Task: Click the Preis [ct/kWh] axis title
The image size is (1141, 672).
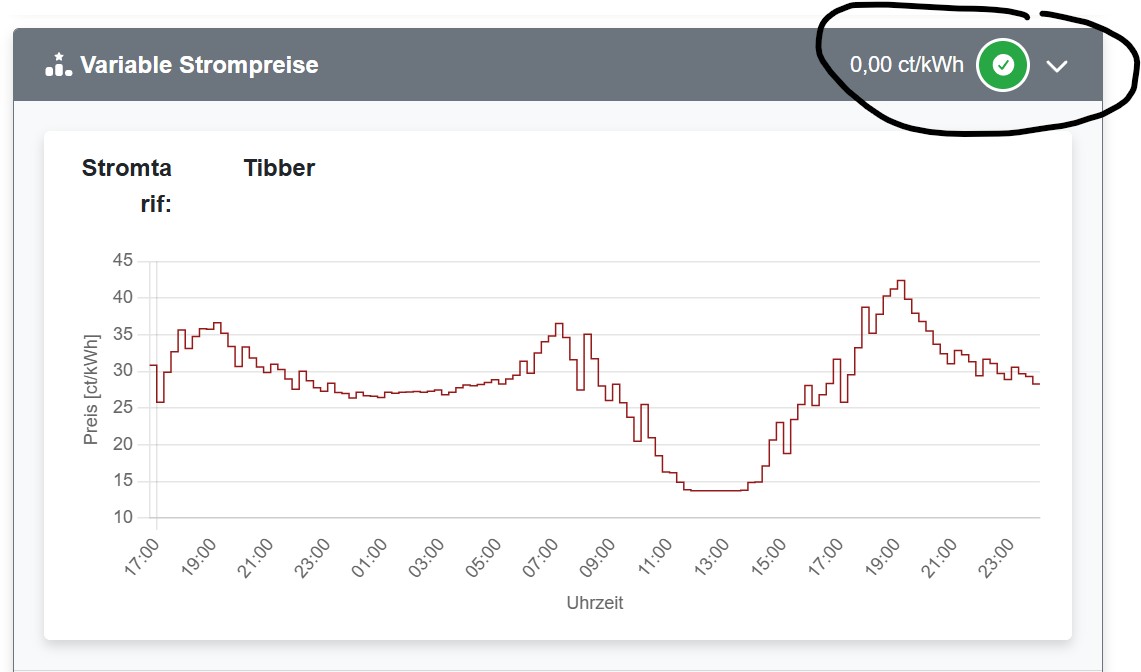Action: 91,389
